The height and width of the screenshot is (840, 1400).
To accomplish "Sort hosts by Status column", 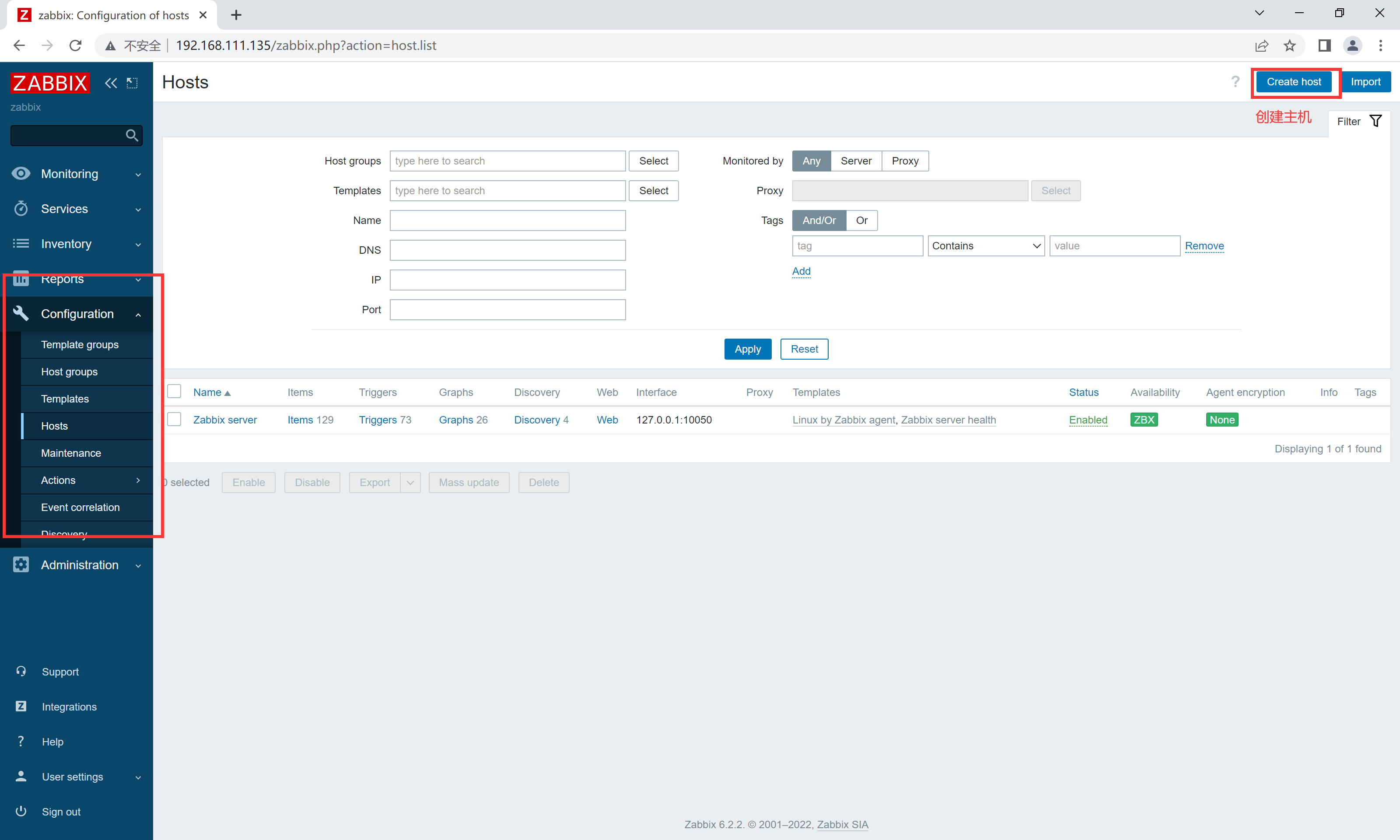I will coord(1084,392).
